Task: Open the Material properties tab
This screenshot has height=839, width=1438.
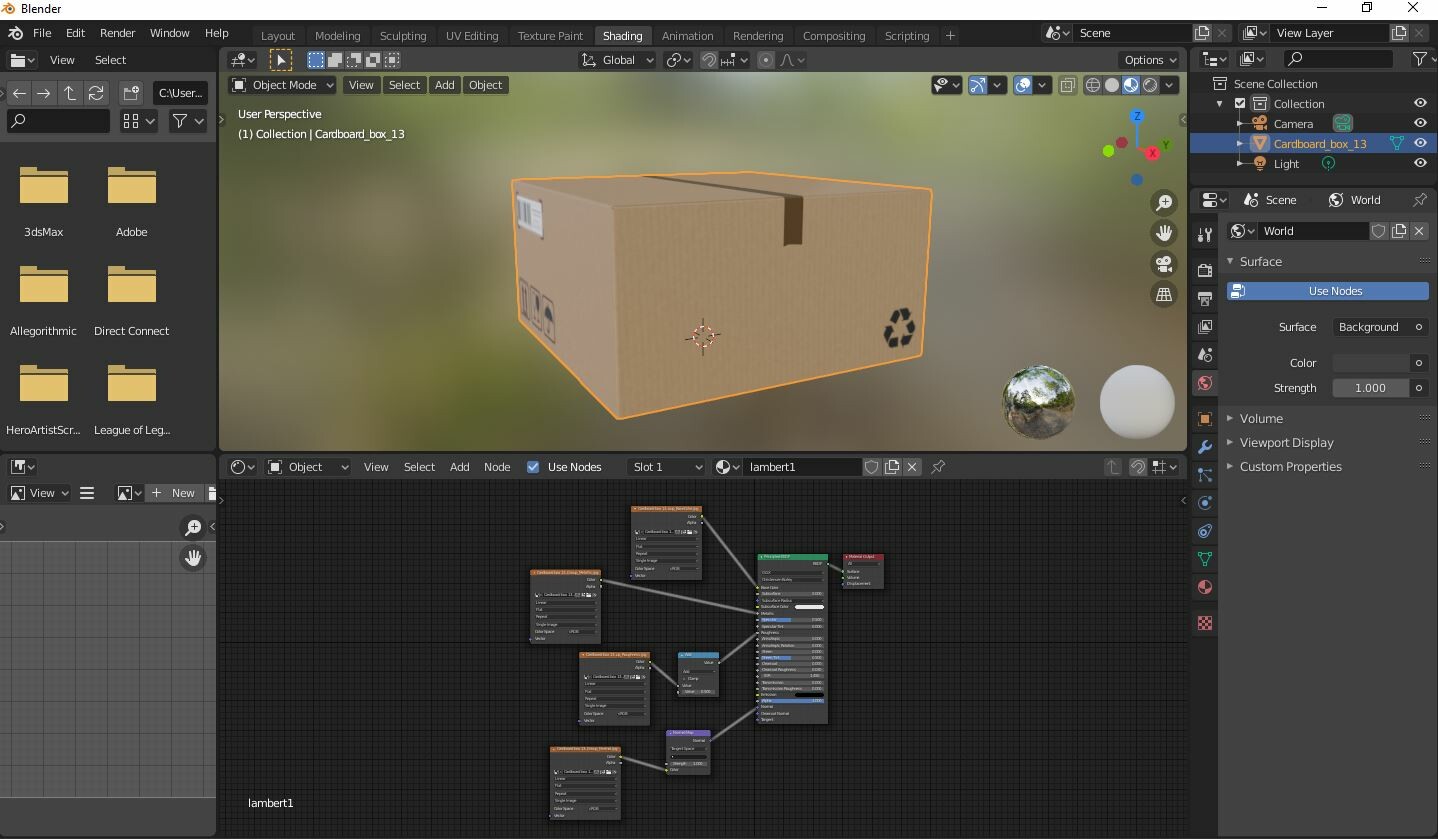Action: (x=1204, y=587)
